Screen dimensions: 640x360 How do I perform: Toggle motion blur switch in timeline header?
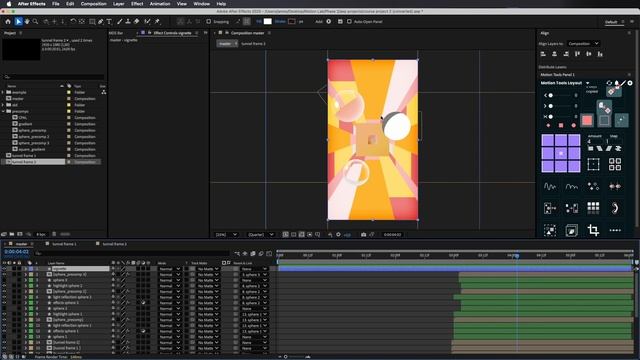click(x=261, y=253)
